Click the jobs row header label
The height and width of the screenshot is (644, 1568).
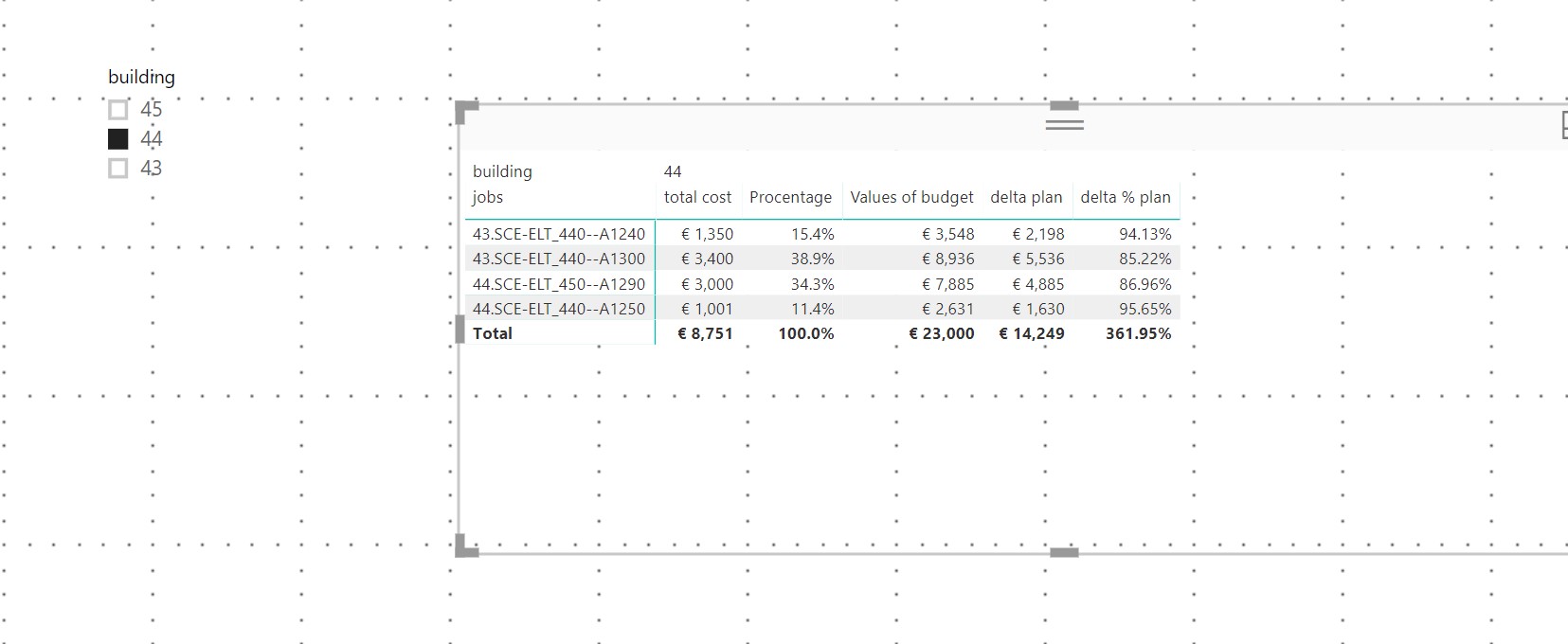[488, 197]
